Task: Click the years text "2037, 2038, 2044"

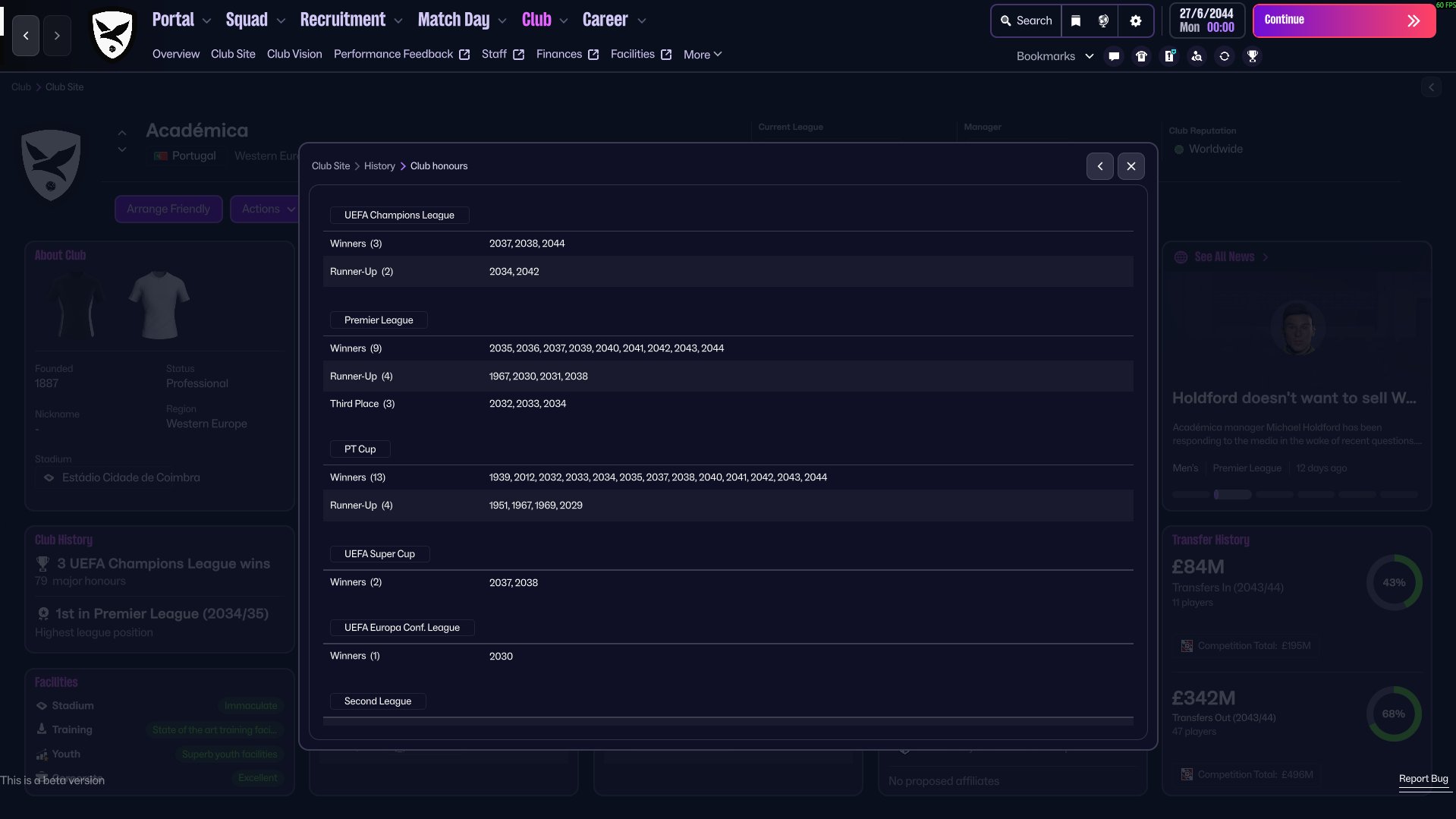Action: point(527,244)
